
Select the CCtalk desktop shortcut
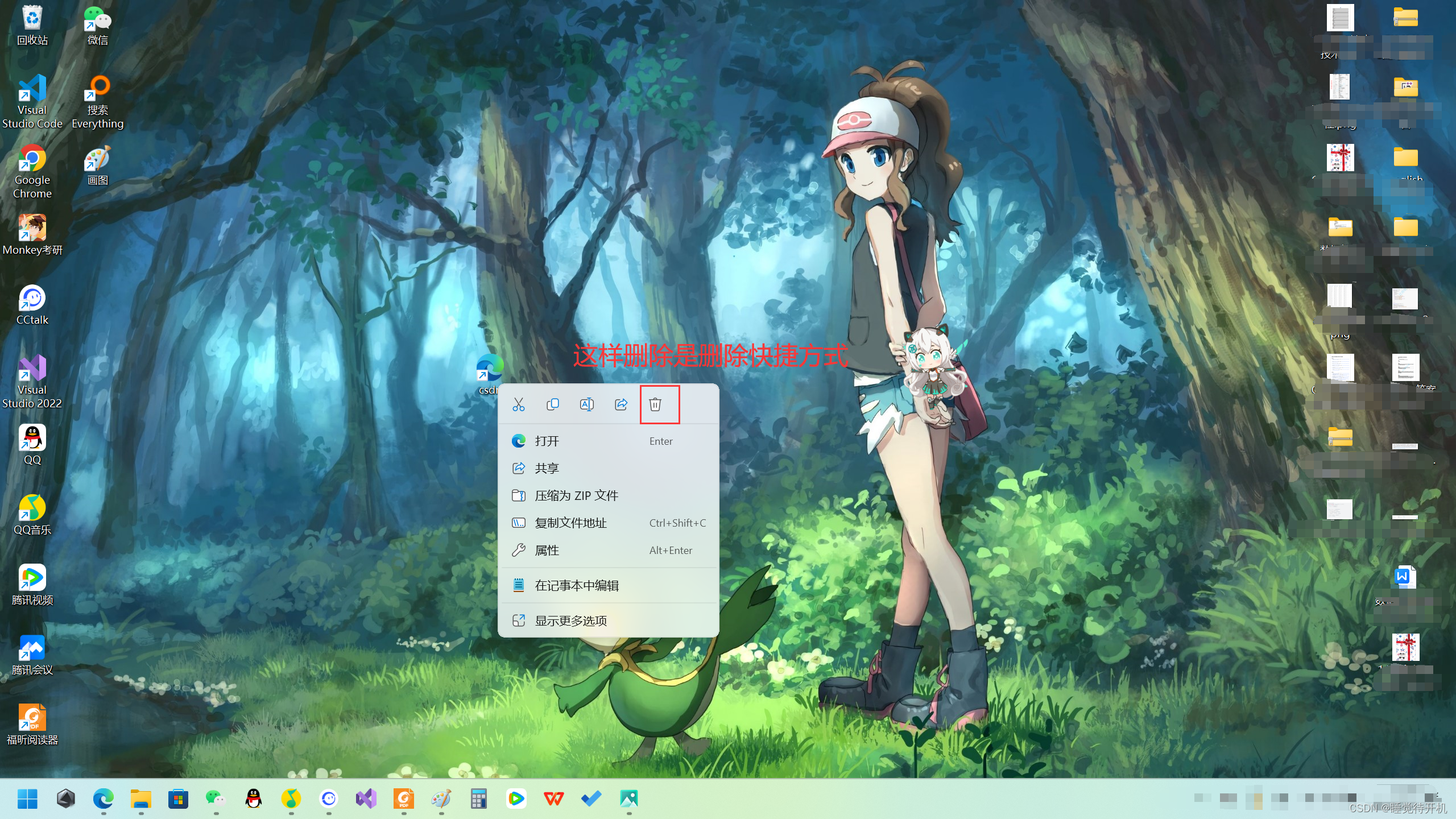coord(32,305)
